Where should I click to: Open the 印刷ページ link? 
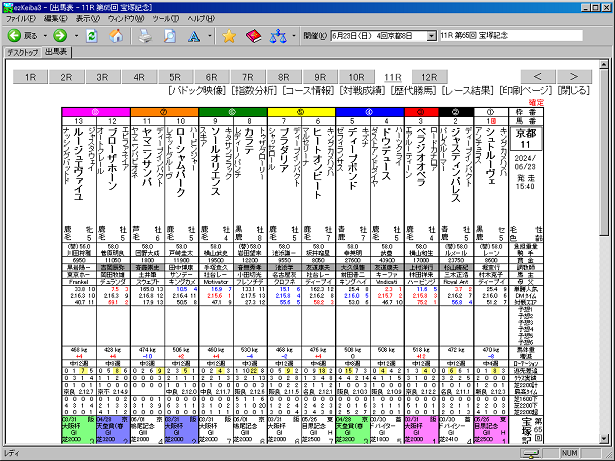click(526, 91)
